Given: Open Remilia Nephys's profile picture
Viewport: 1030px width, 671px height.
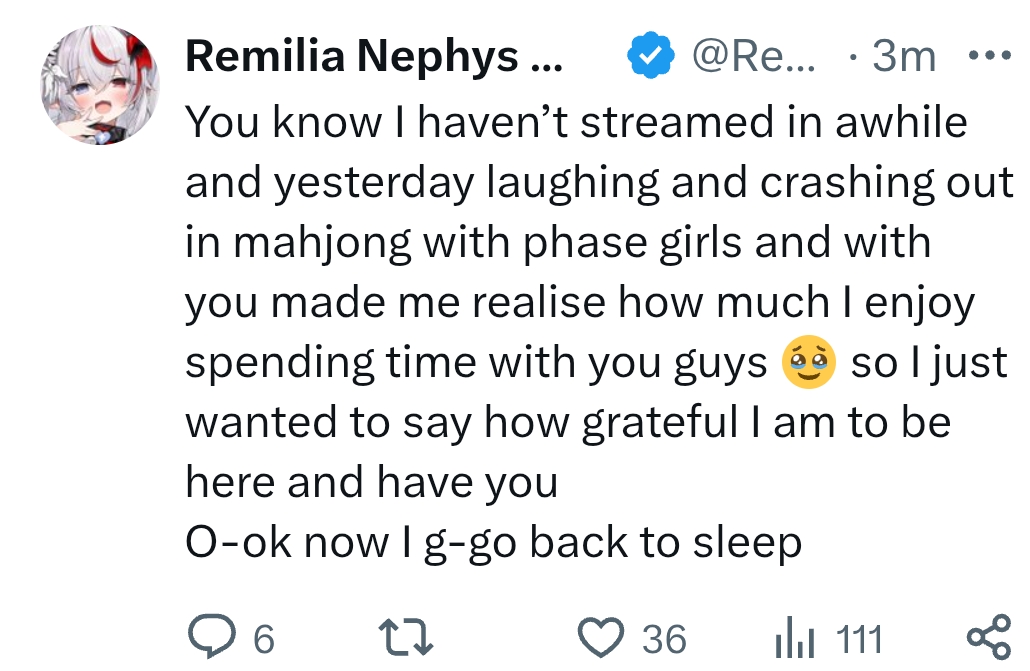Looking at the screenshot, I should [100, 83].
